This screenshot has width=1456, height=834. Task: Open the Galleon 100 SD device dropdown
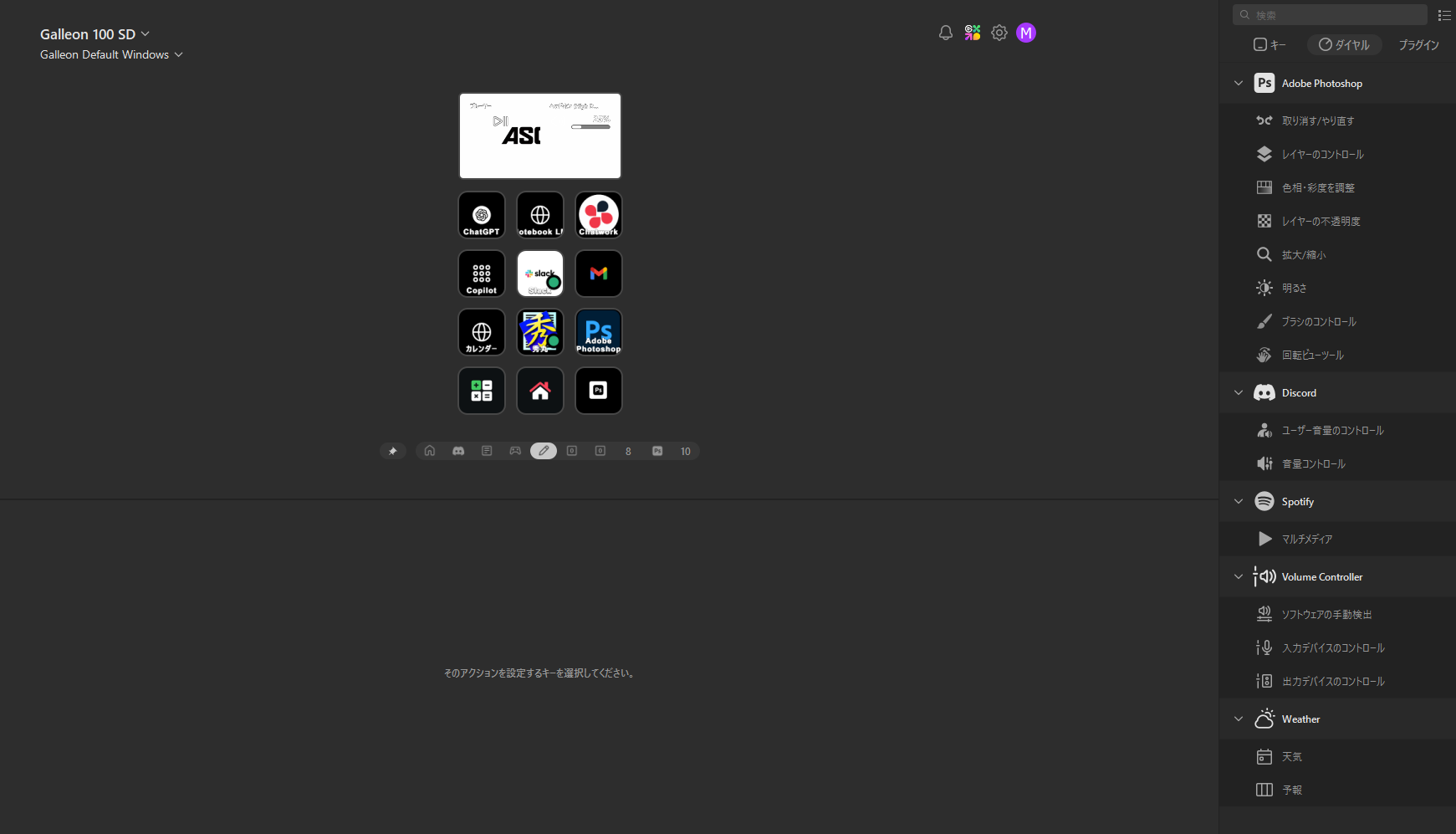pyautogui.click(x=95, y=34)
